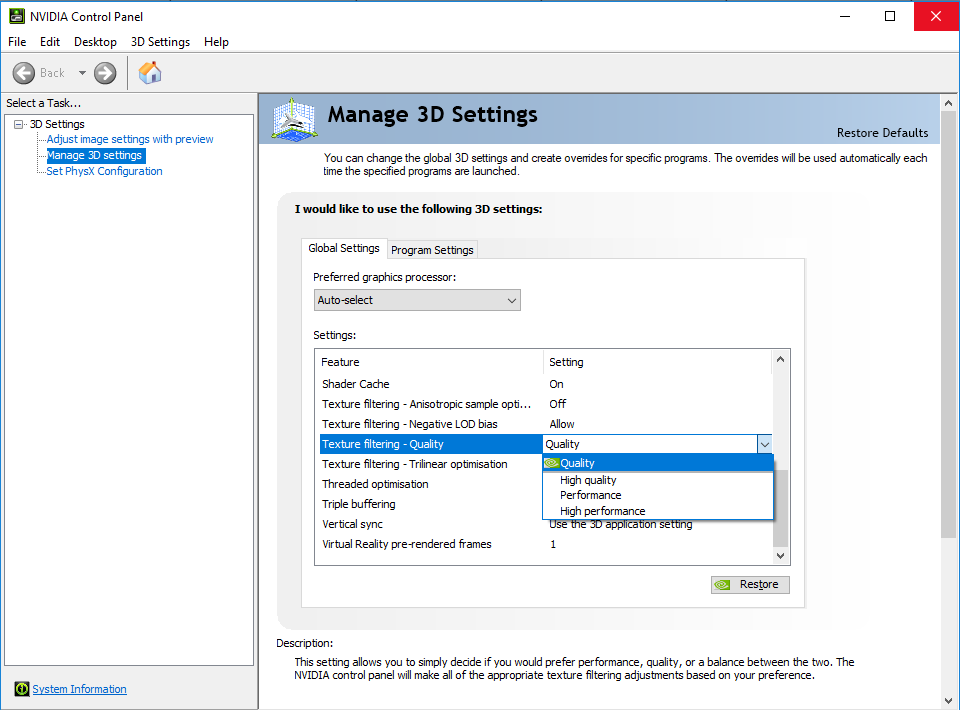The width and height of the screenshot is (960, 710).
Task: Open Set PhysX Configuration
Action: tap(105, 171)
